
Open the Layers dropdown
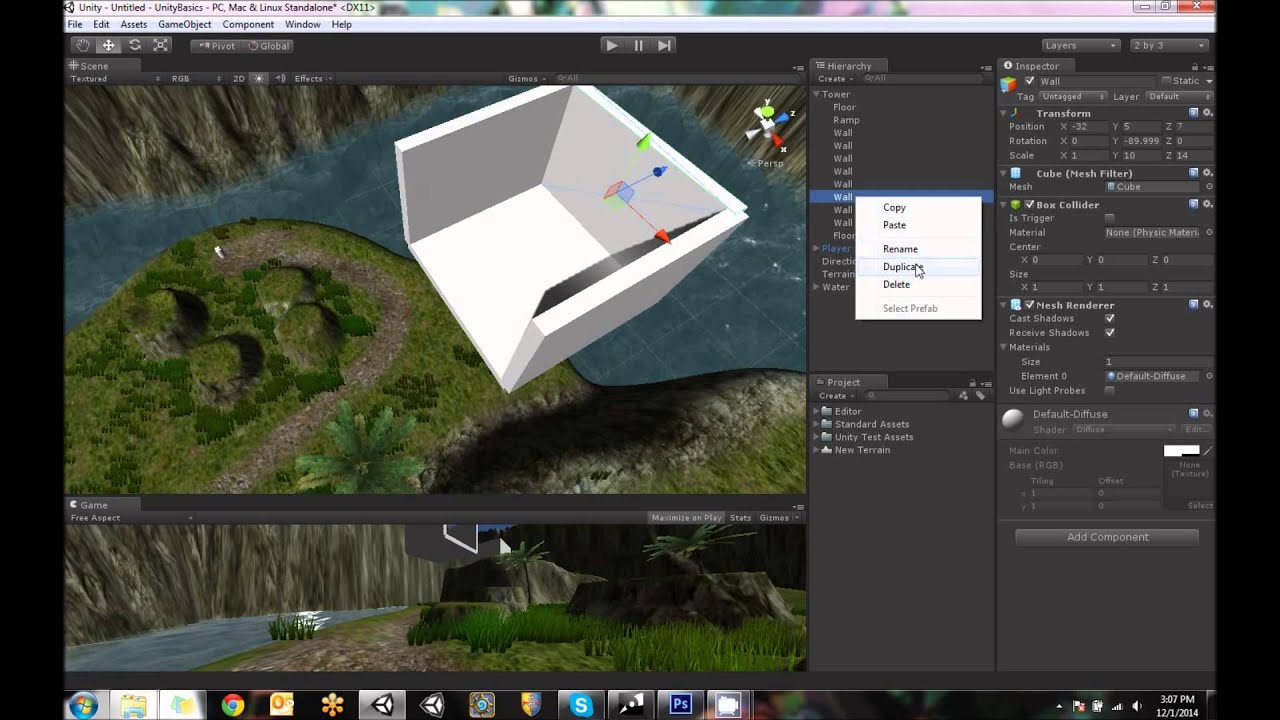(x=1080, y=45)
